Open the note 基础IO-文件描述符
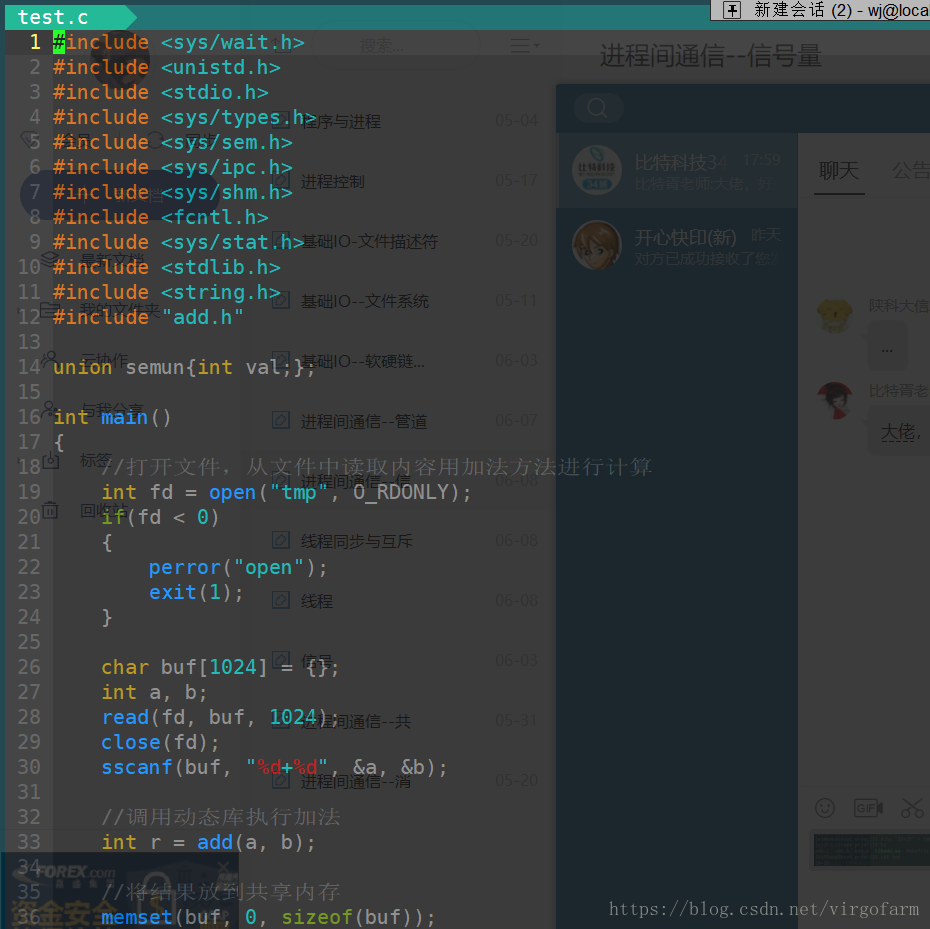 (369, 241)
